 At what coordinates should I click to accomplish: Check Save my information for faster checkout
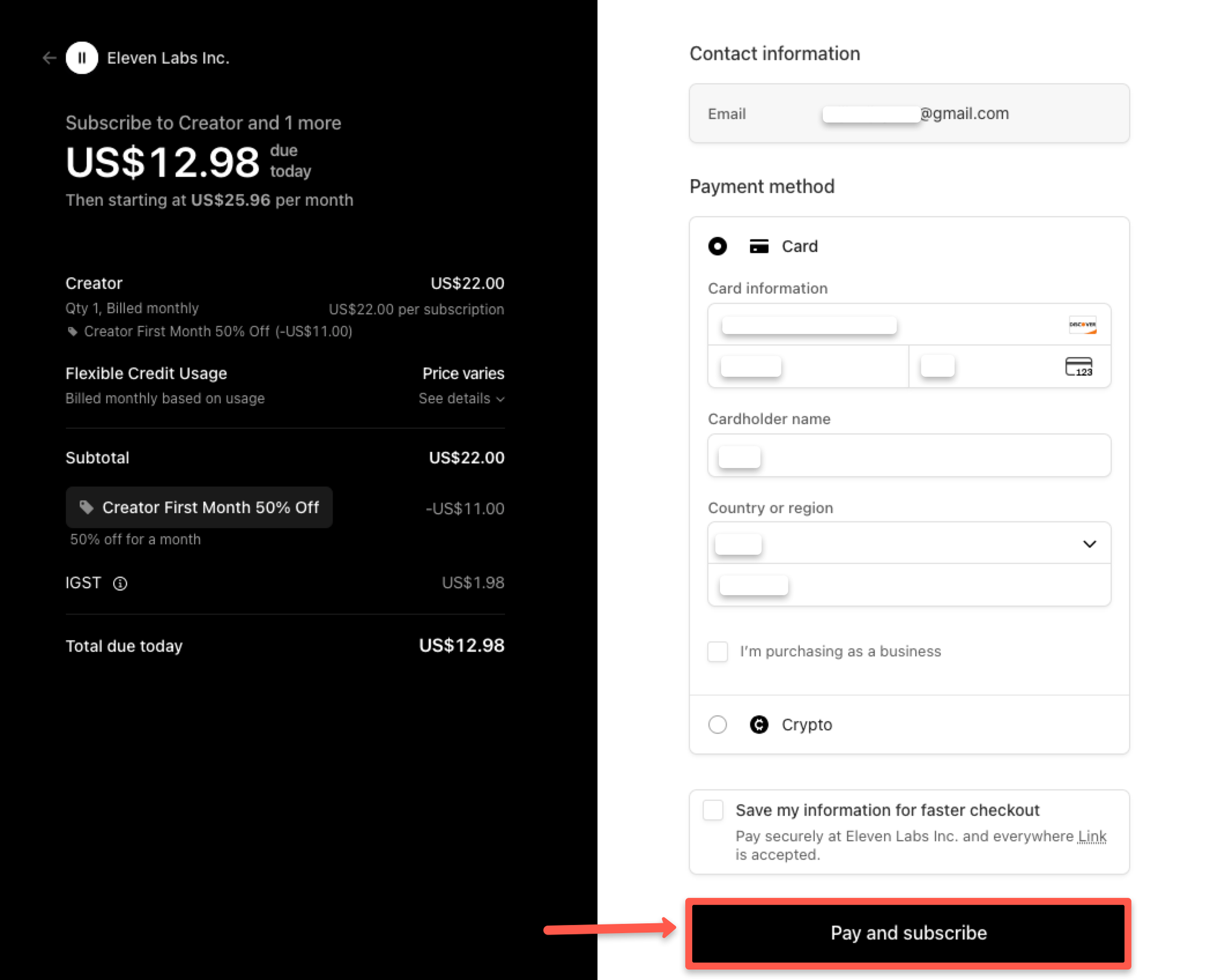click(x=713, y=810)
